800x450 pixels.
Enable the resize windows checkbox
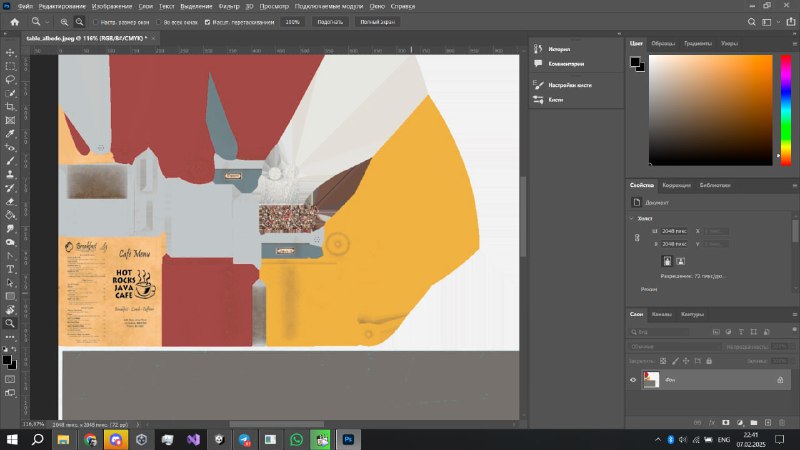pyautogui.click(x=95, y=22)
